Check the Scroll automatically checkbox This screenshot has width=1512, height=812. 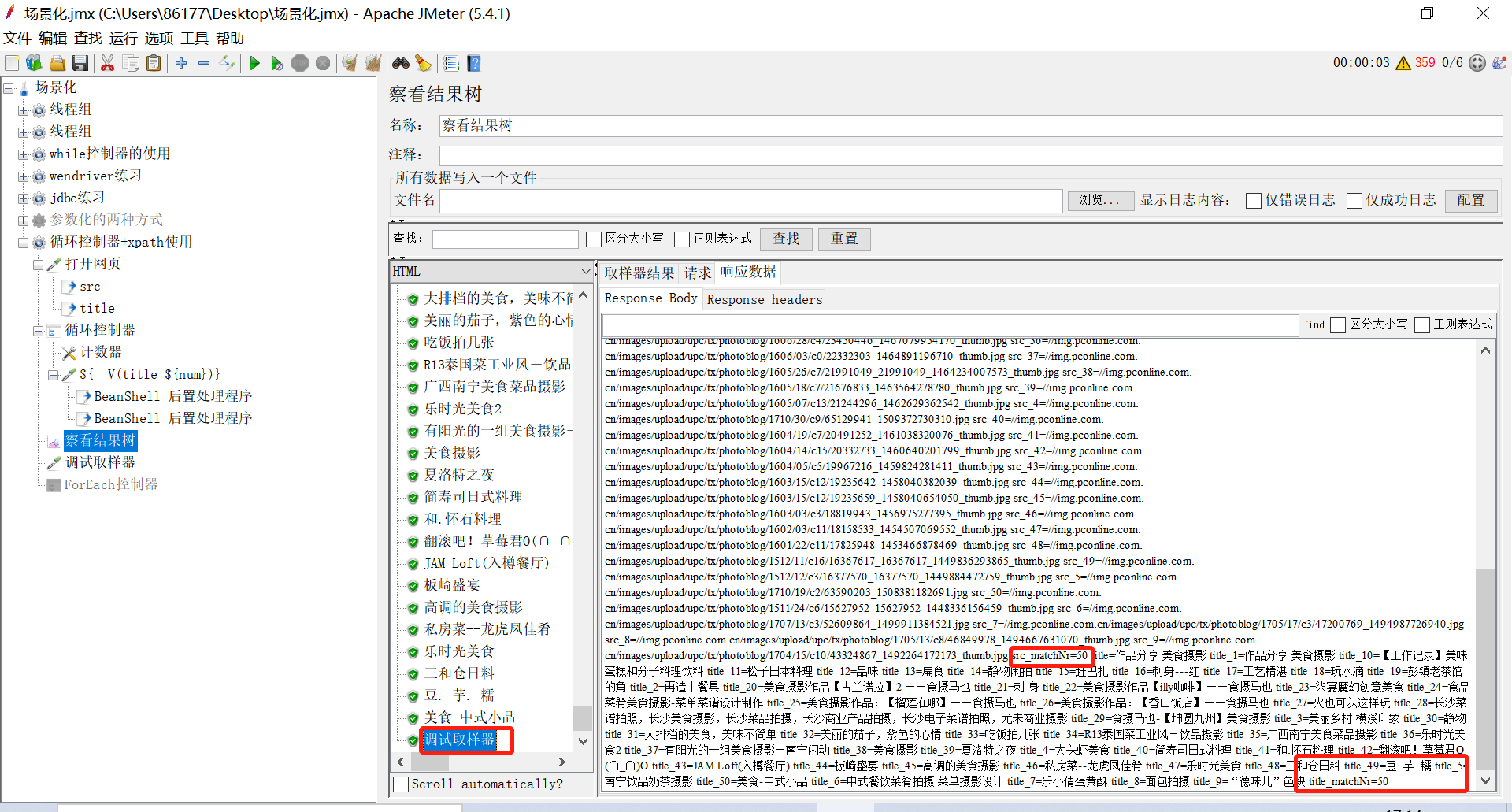(x=401, y=784)
